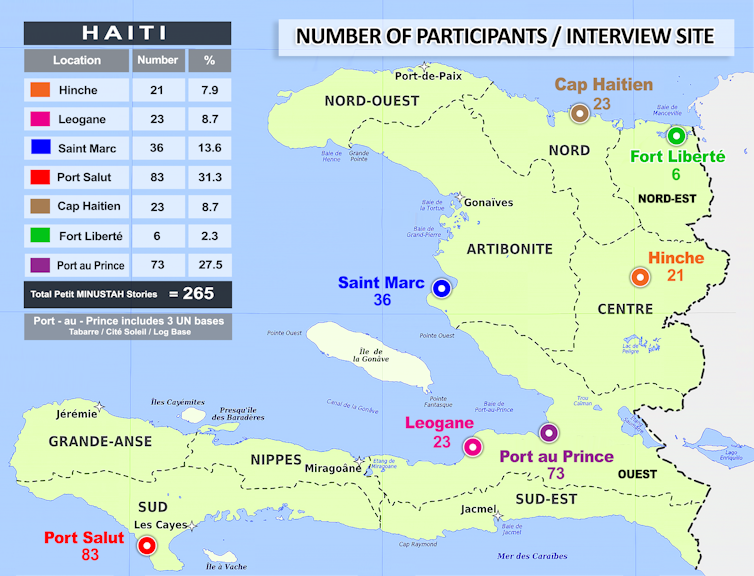The width and height of the screenshot is (754, 576).
Task: Click the red Port Salut map marker
Action: click(147, 545)
